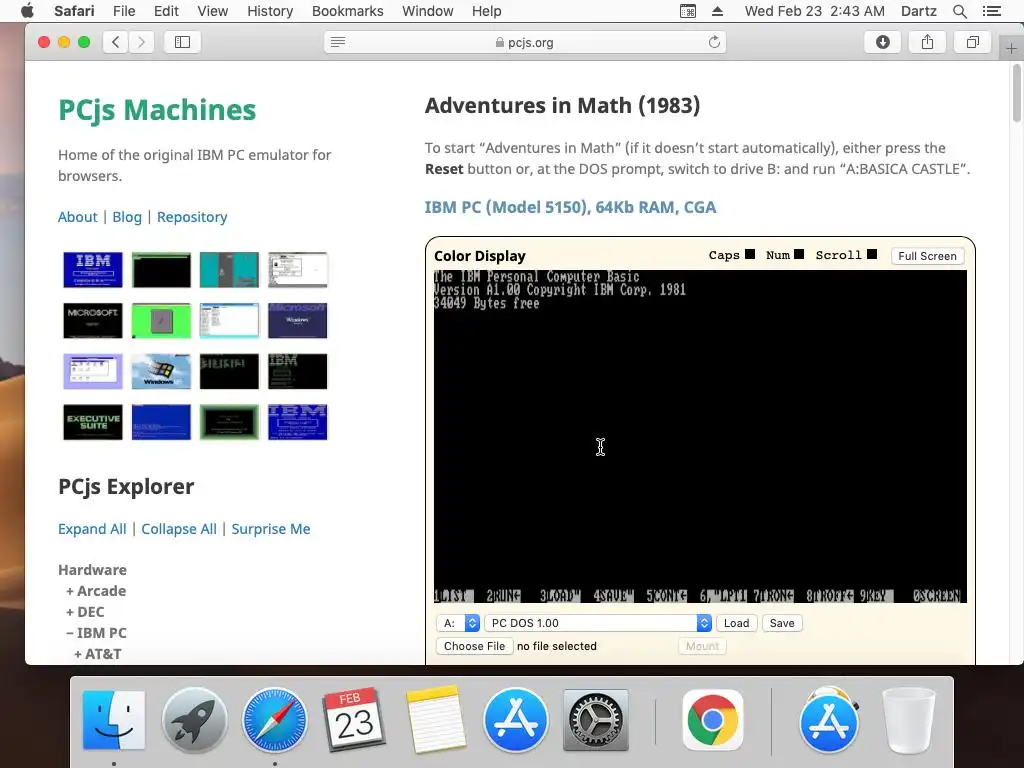
Task: Open the History menu
Action: click(270, 11)
